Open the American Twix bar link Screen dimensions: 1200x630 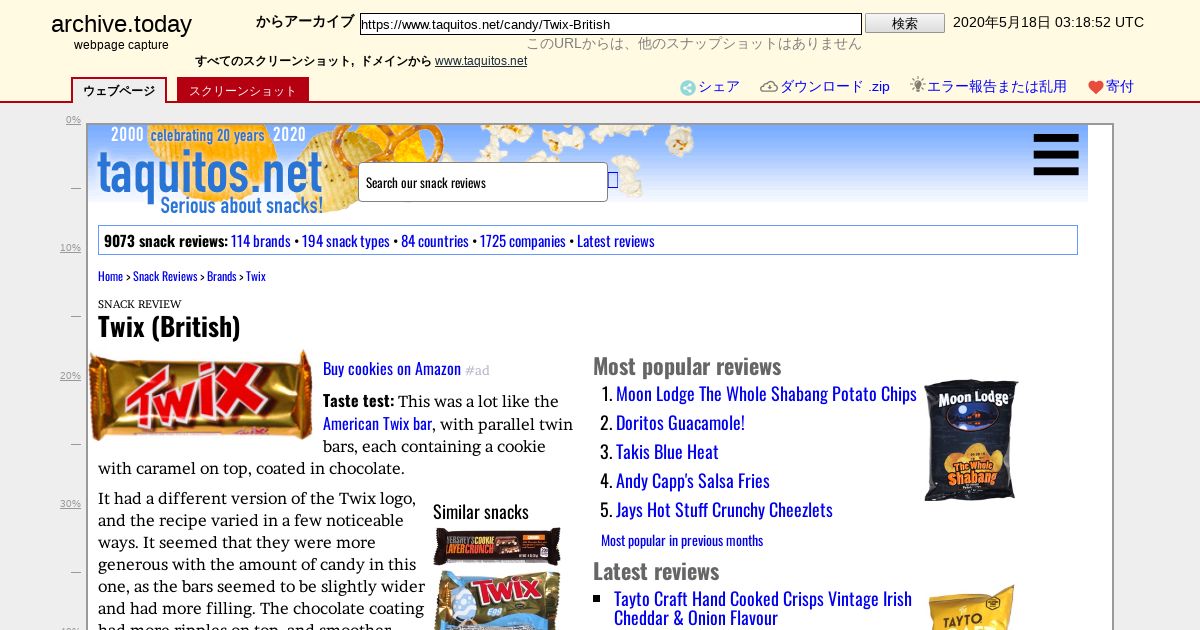pyautogui.click(x=377, y=424)
